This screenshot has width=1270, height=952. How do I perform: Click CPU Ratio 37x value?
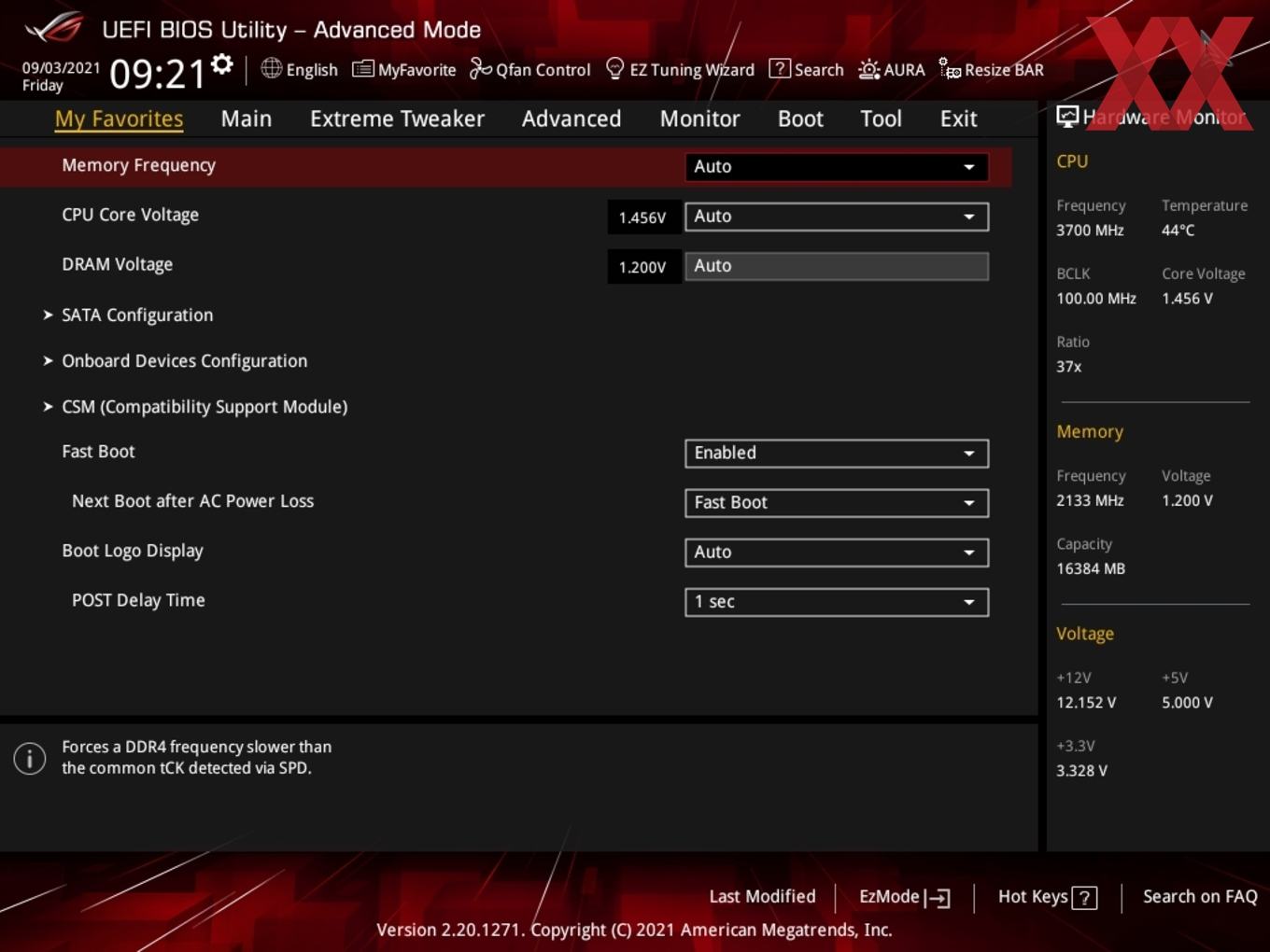coord(1068,367)
